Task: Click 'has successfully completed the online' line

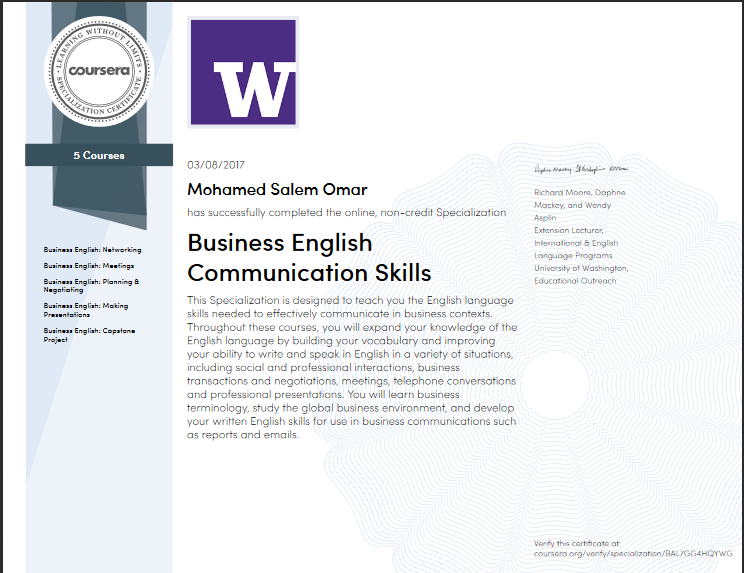Action: click(x=346, y=213)
